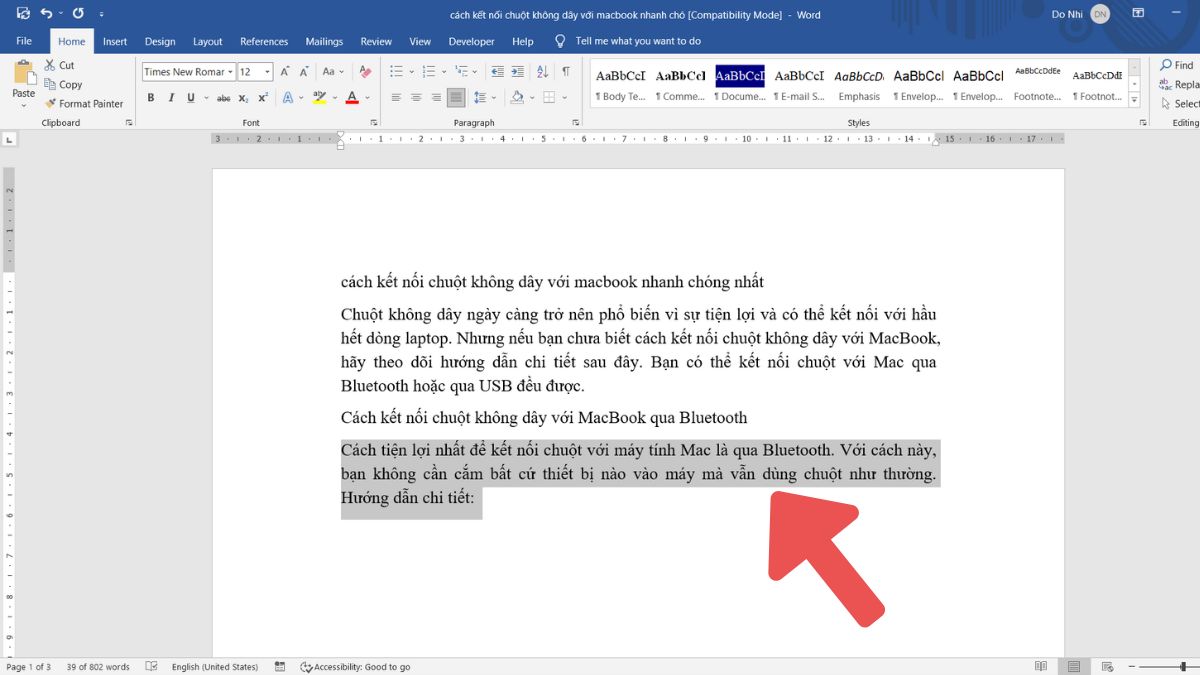The image size is (1200, 675).
Task: Expand the Styles gallery with the More arrow
Action: pyautogui.click(x=1134, y=101)
